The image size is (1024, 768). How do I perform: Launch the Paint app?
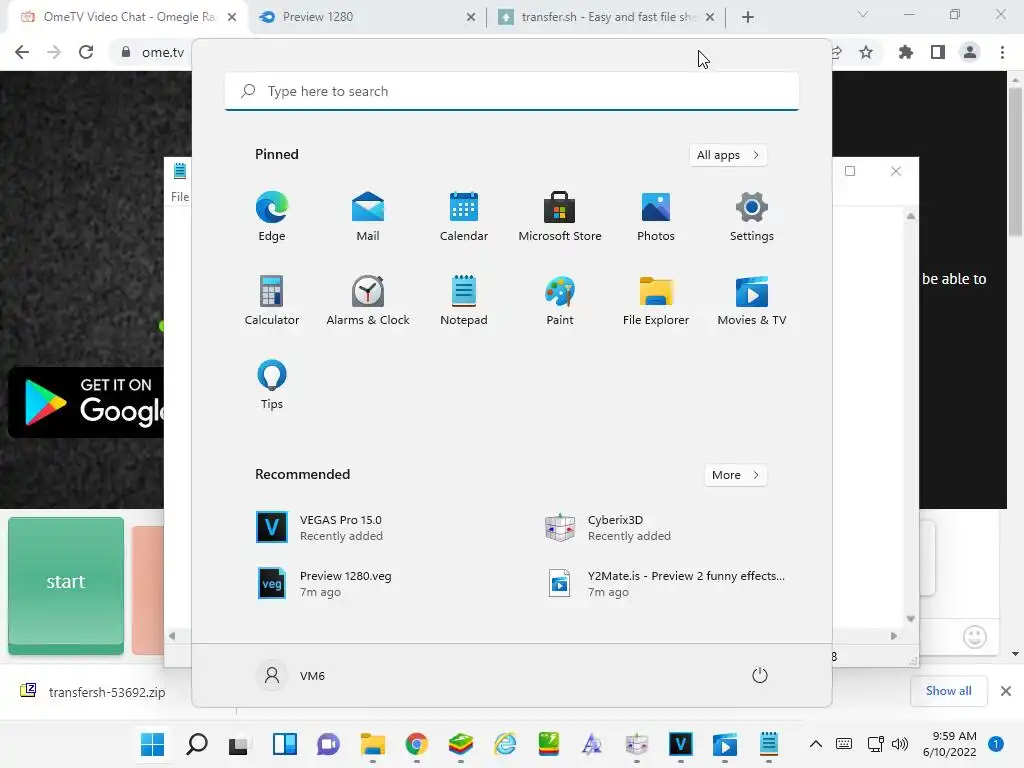point(560,300)
